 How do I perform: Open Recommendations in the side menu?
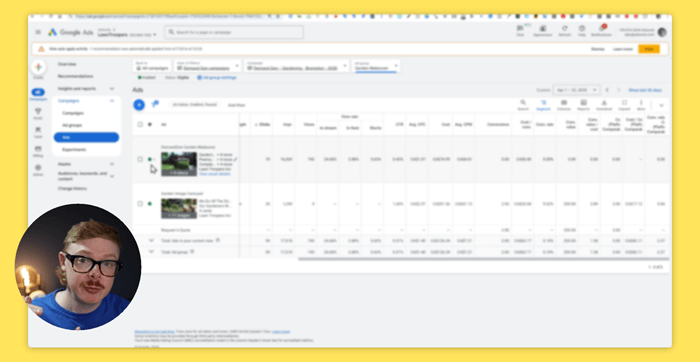(x=75, y=76)
